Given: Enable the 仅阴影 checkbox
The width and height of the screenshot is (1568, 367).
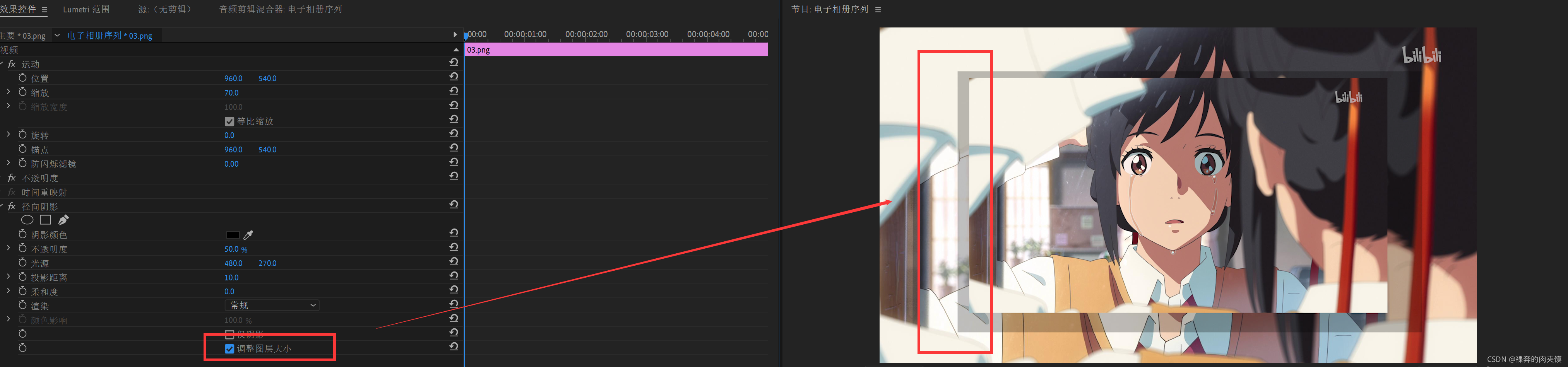Looking at the screenshot, I should click(x=229, y=334).
